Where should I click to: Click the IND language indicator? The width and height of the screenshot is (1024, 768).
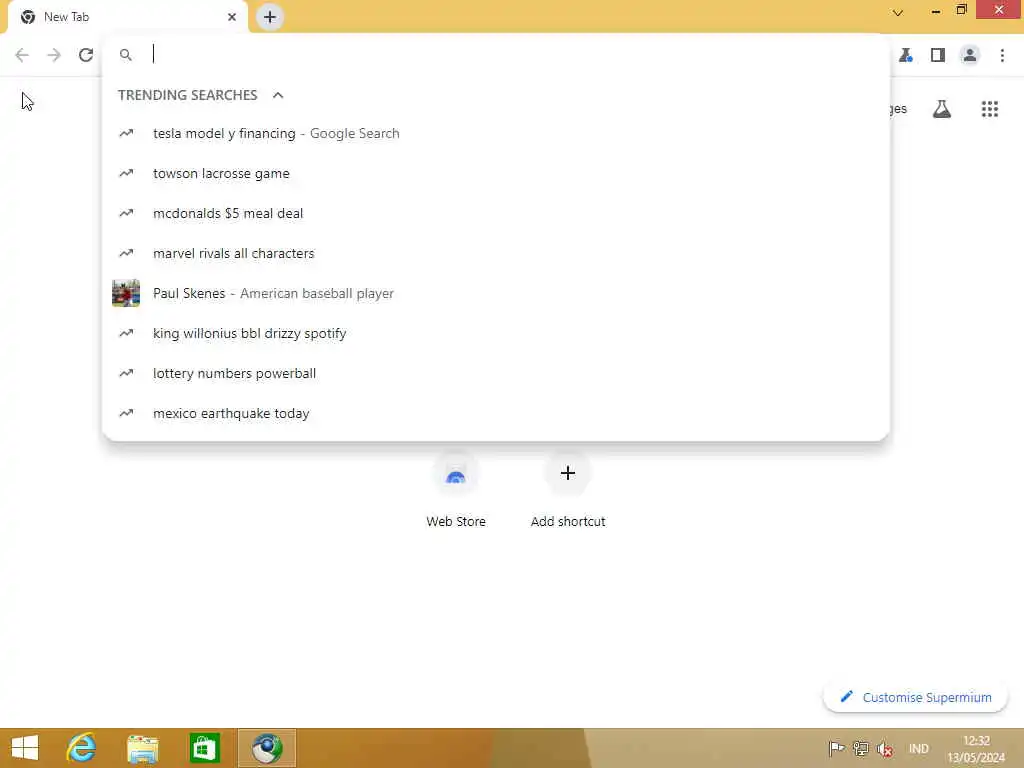pyautogui.click(x=919, y=749)
